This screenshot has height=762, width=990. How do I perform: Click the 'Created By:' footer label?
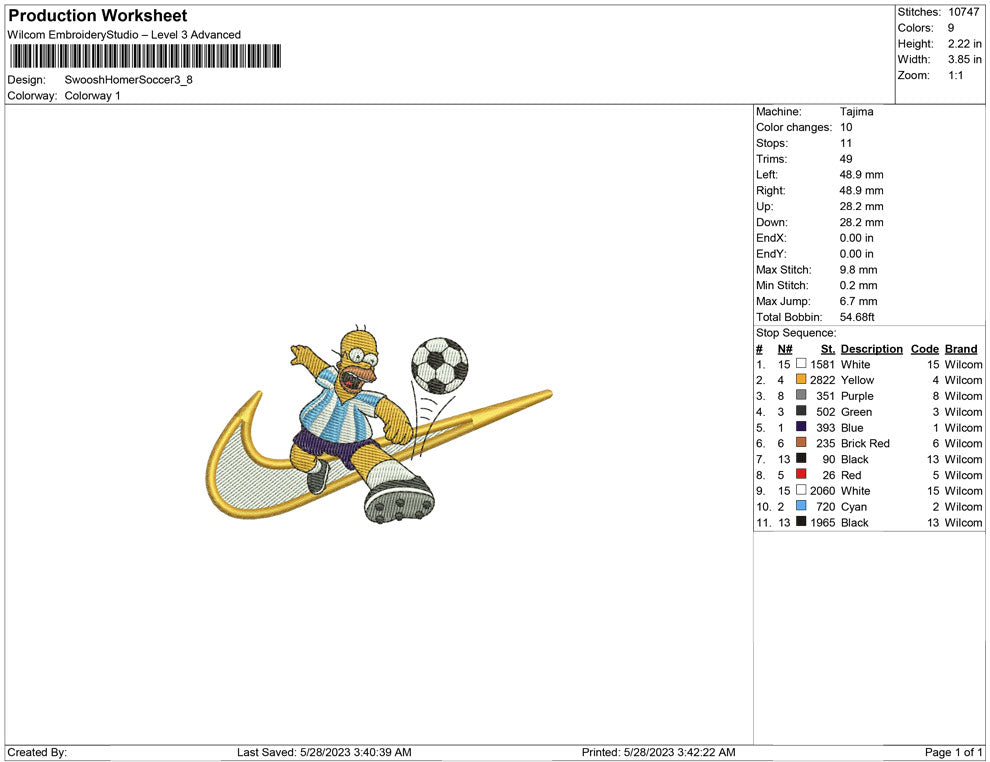(x=37, y=752)
